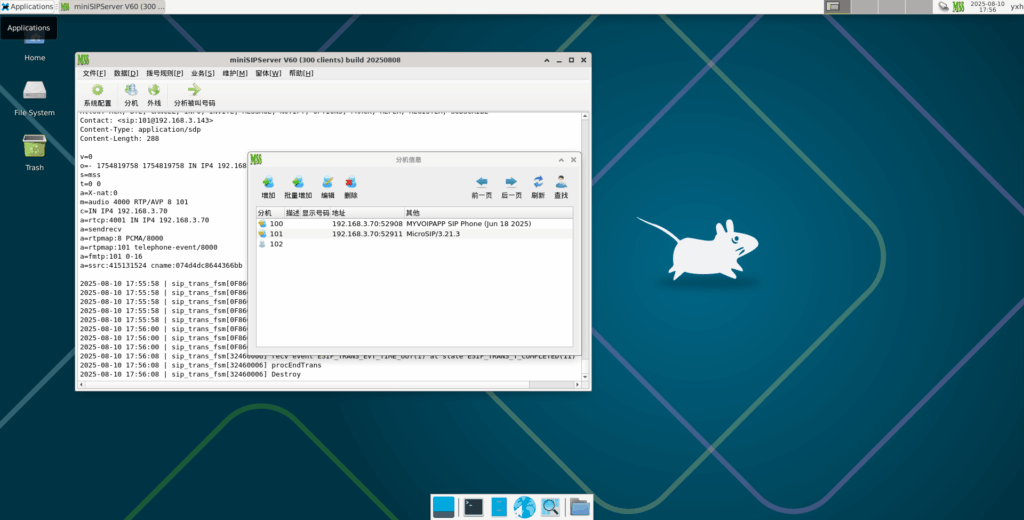Click the 地址 column header
Screen dimensions: 1024x520
point(367,213)
